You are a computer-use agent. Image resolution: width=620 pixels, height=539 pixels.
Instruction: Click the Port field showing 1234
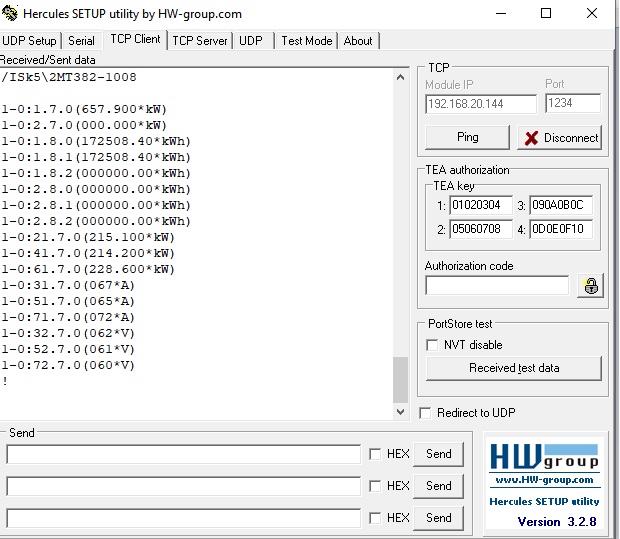tap(573, 103)
